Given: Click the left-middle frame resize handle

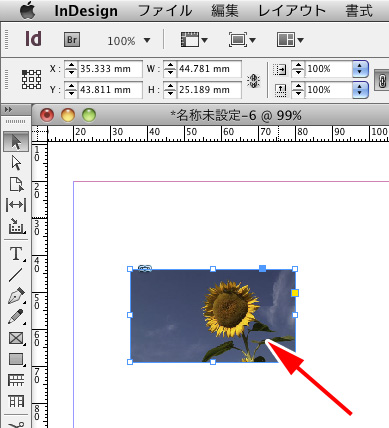Looking at the screenshot, I should pyautogui.click(x=130, y=315).
